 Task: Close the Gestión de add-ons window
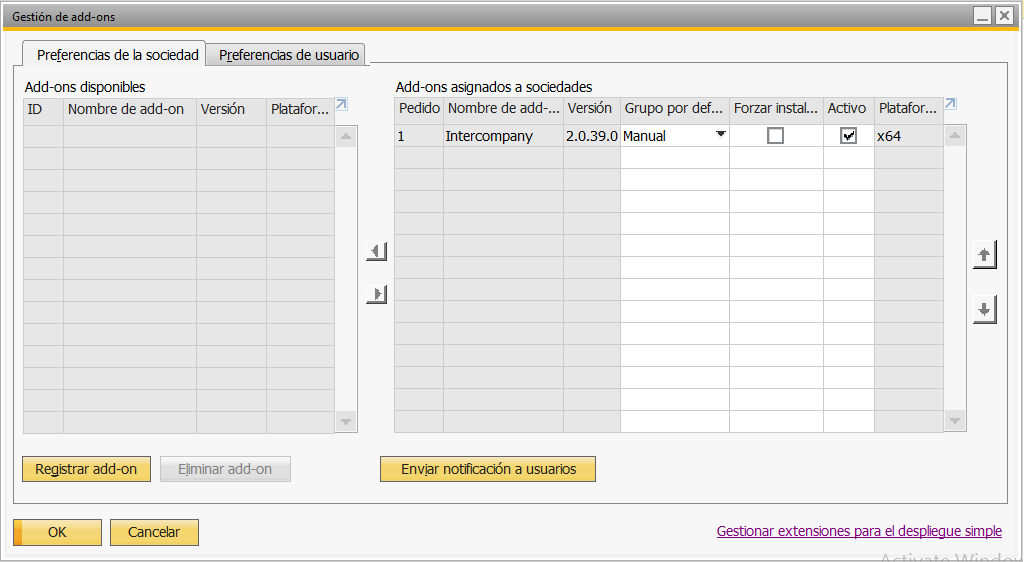pyautogui.click(x=1003, y=16)
